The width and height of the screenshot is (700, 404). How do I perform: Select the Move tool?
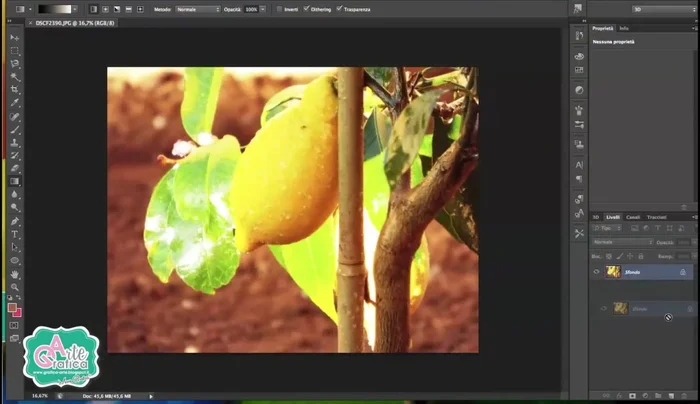pos(14,37)
